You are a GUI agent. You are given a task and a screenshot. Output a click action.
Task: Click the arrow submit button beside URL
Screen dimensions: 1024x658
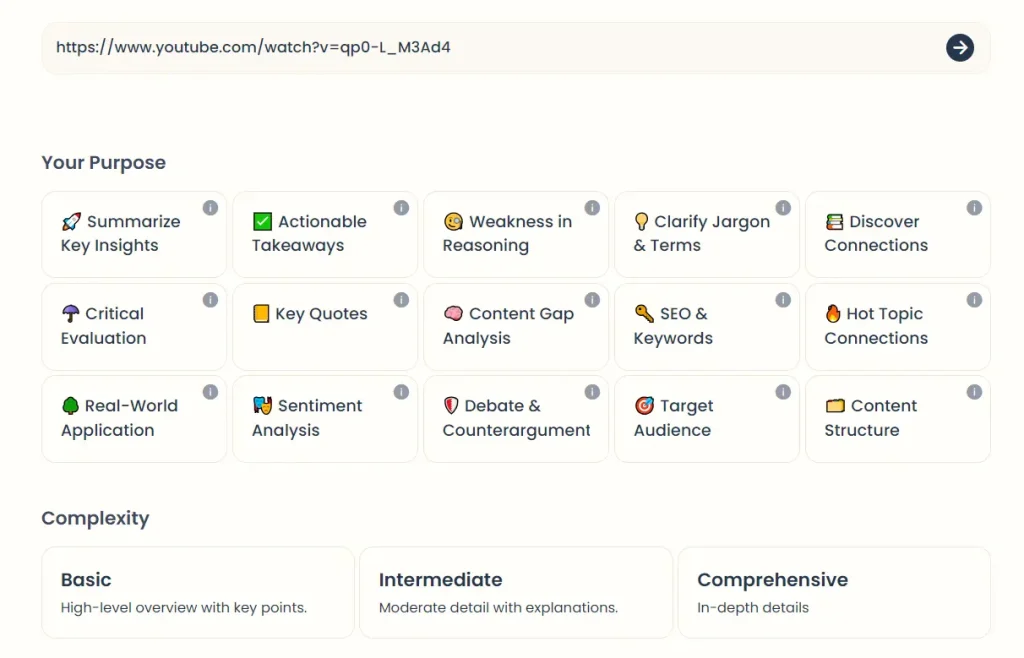(x=959, y=47)
